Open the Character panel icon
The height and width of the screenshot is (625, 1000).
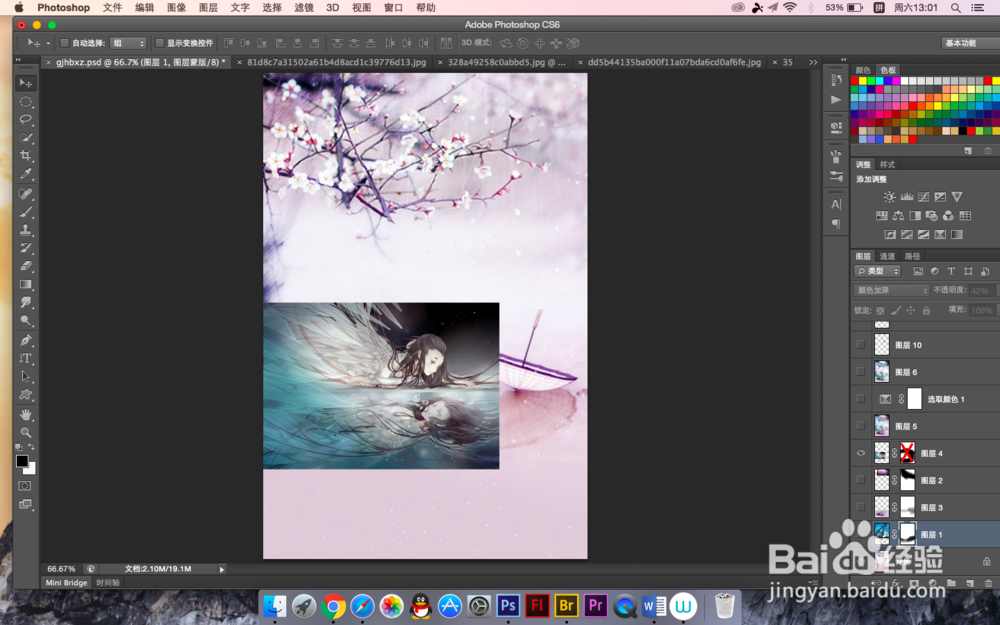pos(836,205)
